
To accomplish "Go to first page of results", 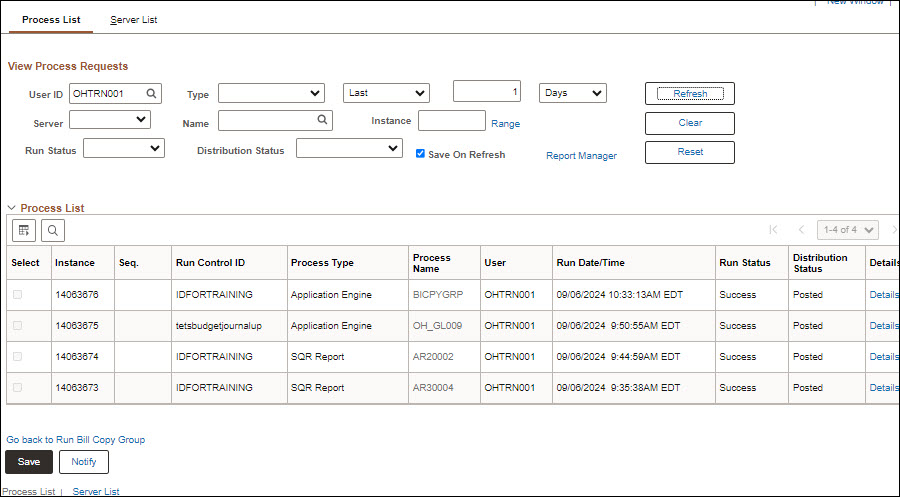I will point(772,230).
